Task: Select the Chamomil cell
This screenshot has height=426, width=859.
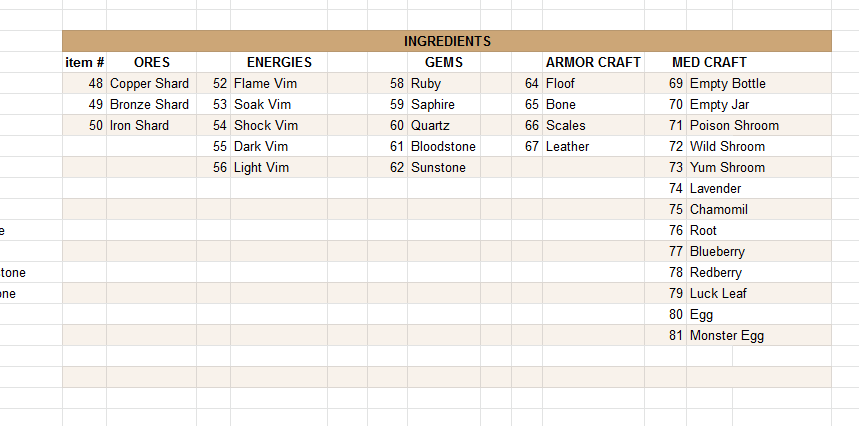Action: coord(759,209)
